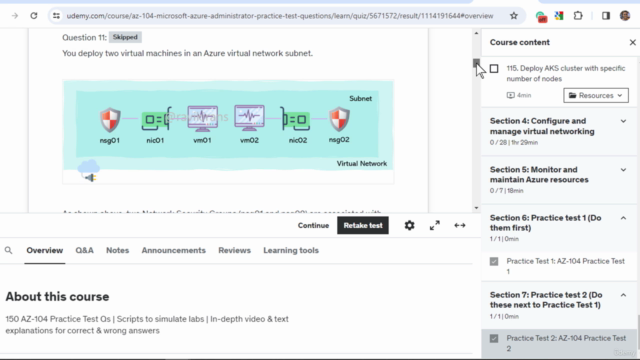Click the vm02 monitor icon
This screenshot has height=360, width=640.
tap(249, 118)
